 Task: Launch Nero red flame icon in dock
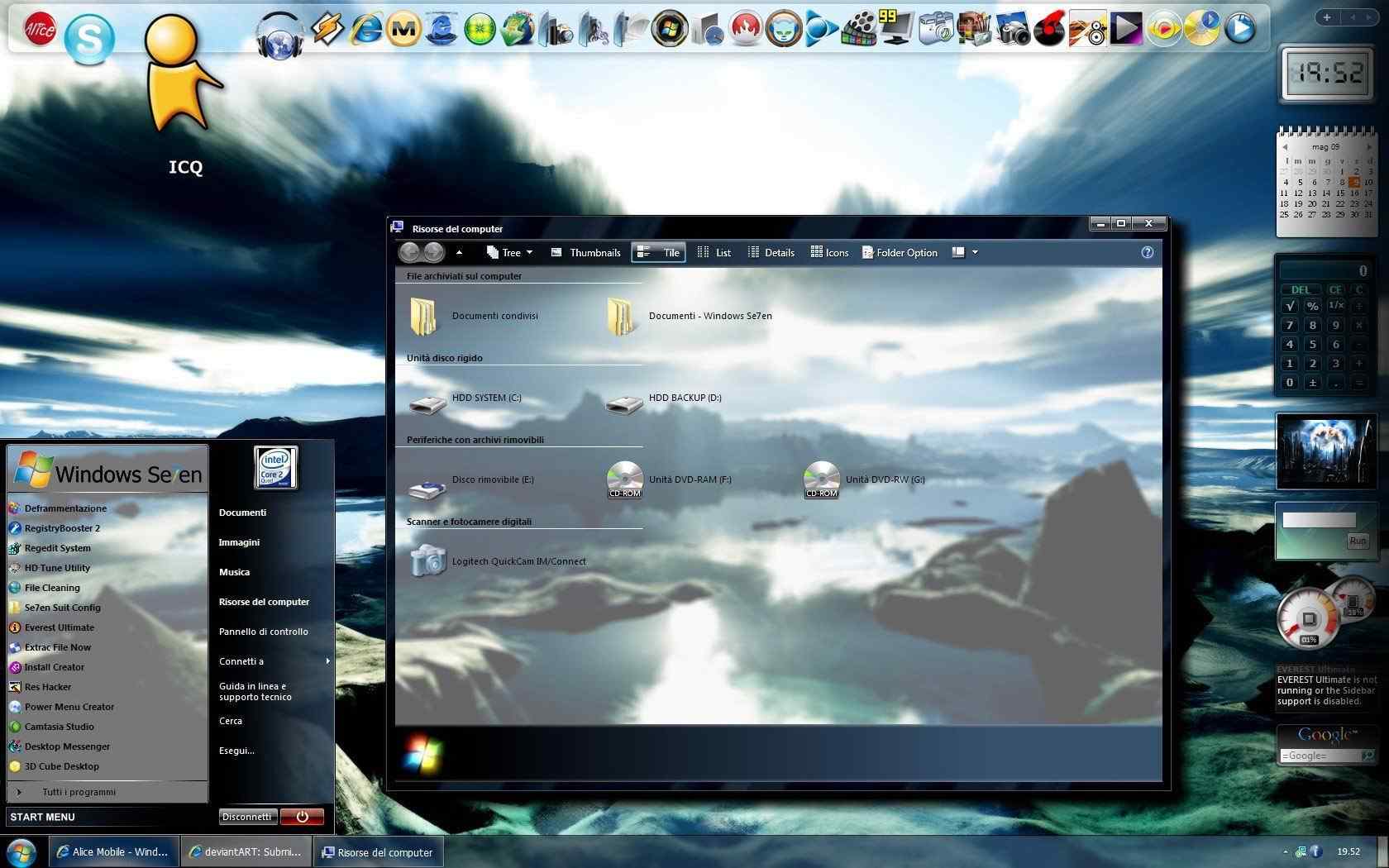coord(746,29)
